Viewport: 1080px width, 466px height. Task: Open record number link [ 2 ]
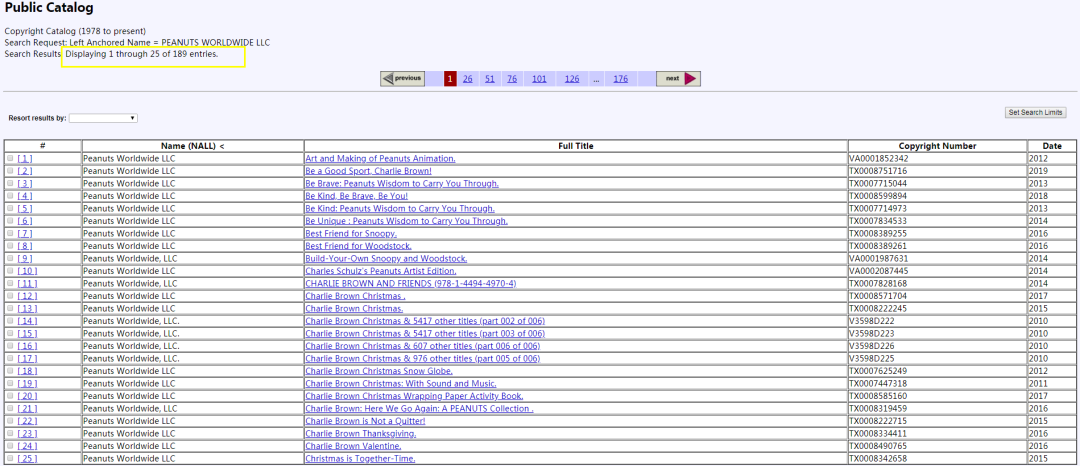point(25,171)
